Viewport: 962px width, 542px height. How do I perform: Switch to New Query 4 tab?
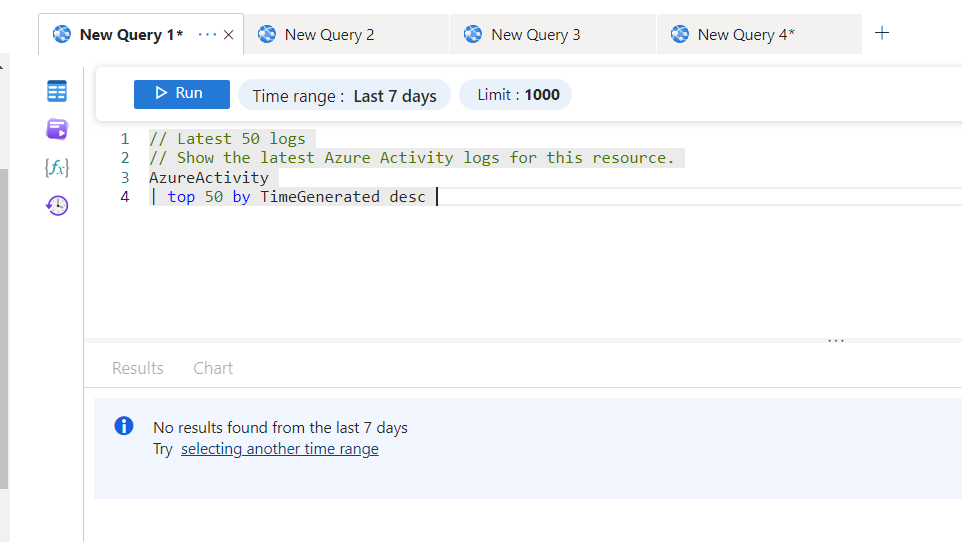tap(760, 35)
